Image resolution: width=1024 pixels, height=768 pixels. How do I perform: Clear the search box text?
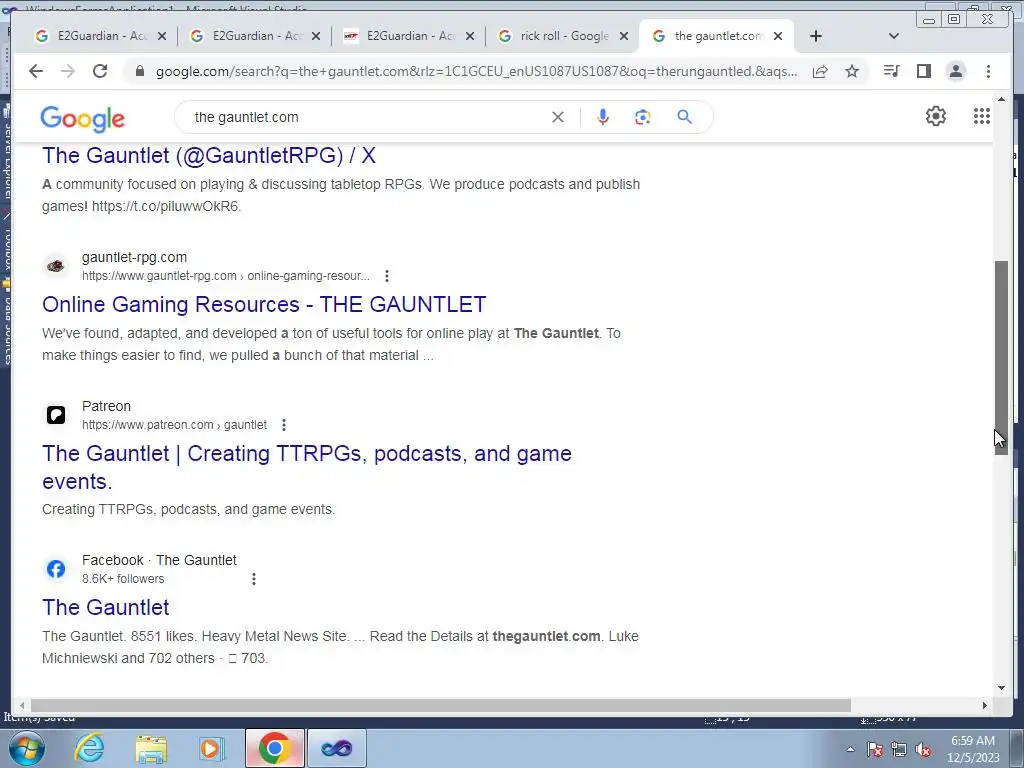[x=558, y=117]
